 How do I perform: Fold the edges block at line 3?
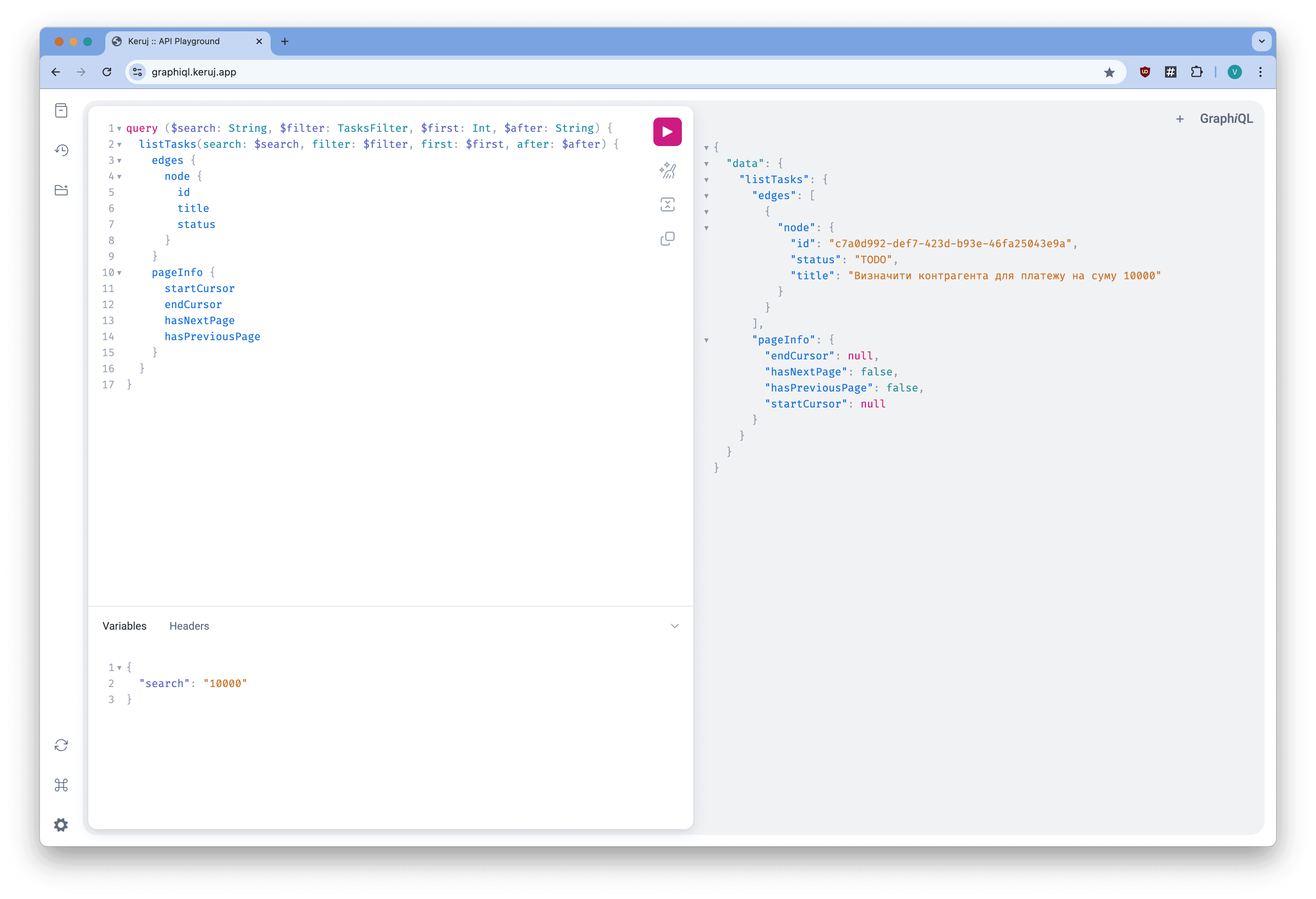click(x=120, y=160)
